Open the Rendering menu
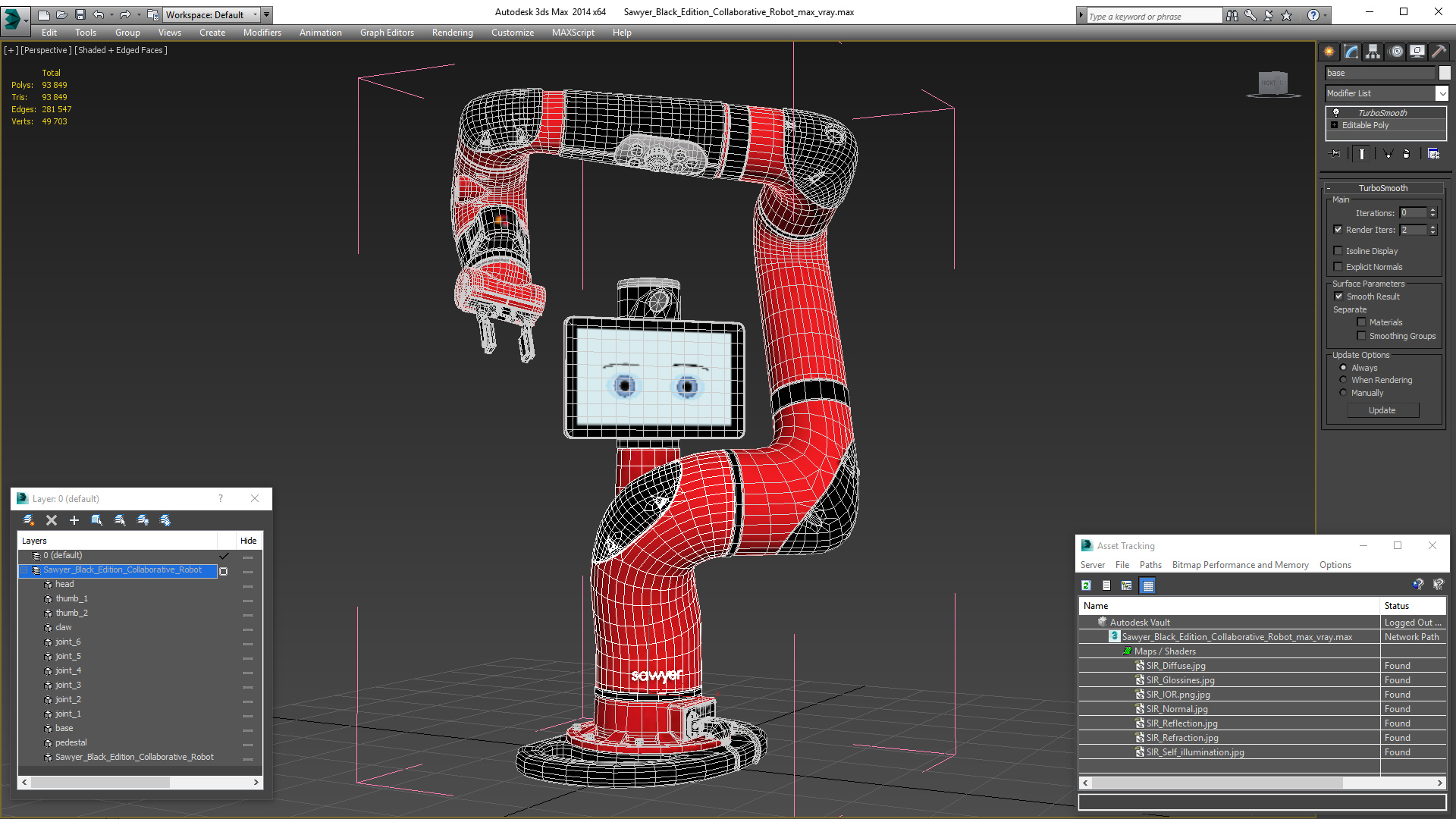The height and width of the screenshot is (819, 1456). tap(453, 33)
